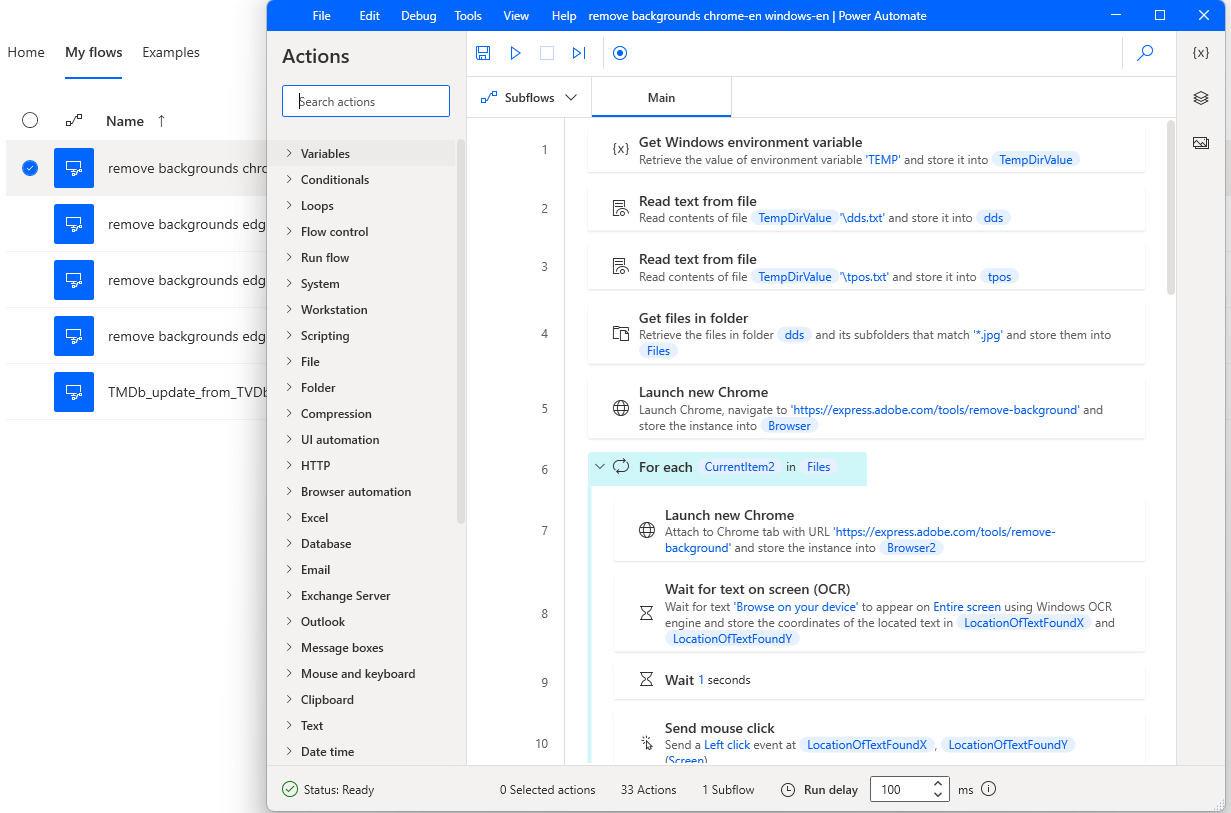Click the Stop flow icon
Viewport: 1231px width, 813px height.
(x=547, y=53)
